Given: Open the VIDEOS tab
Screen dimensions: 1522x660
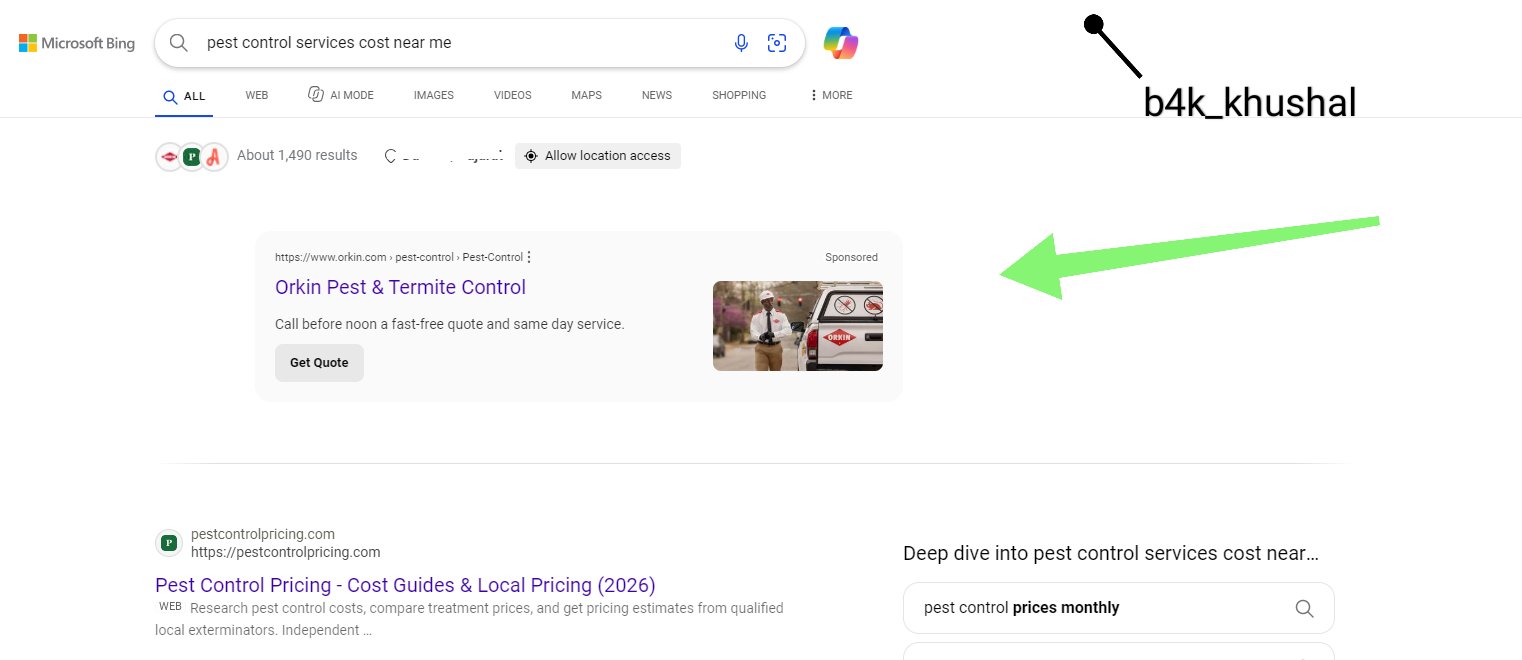Looking at the screenshot, I should [x=513, y=96].
